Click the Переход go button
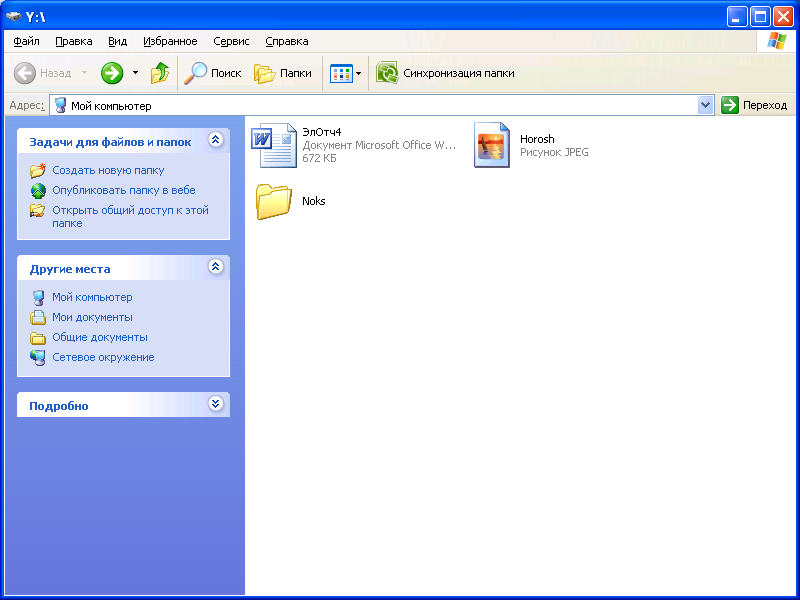Screen dimensions: 800x600 [x=755, y=105]
